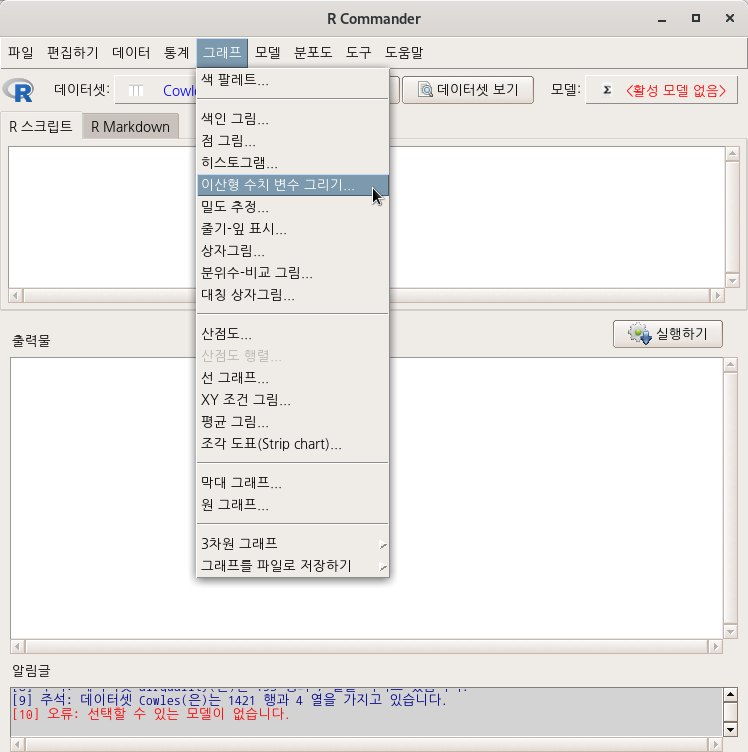
Task: Select 분위수-비교 그림... menu entry
Action: pyautogui.click(x=292, y=273)
